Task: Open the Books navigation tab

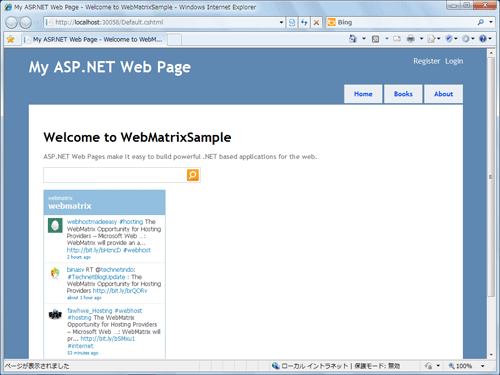Action: tap(403, 94)
